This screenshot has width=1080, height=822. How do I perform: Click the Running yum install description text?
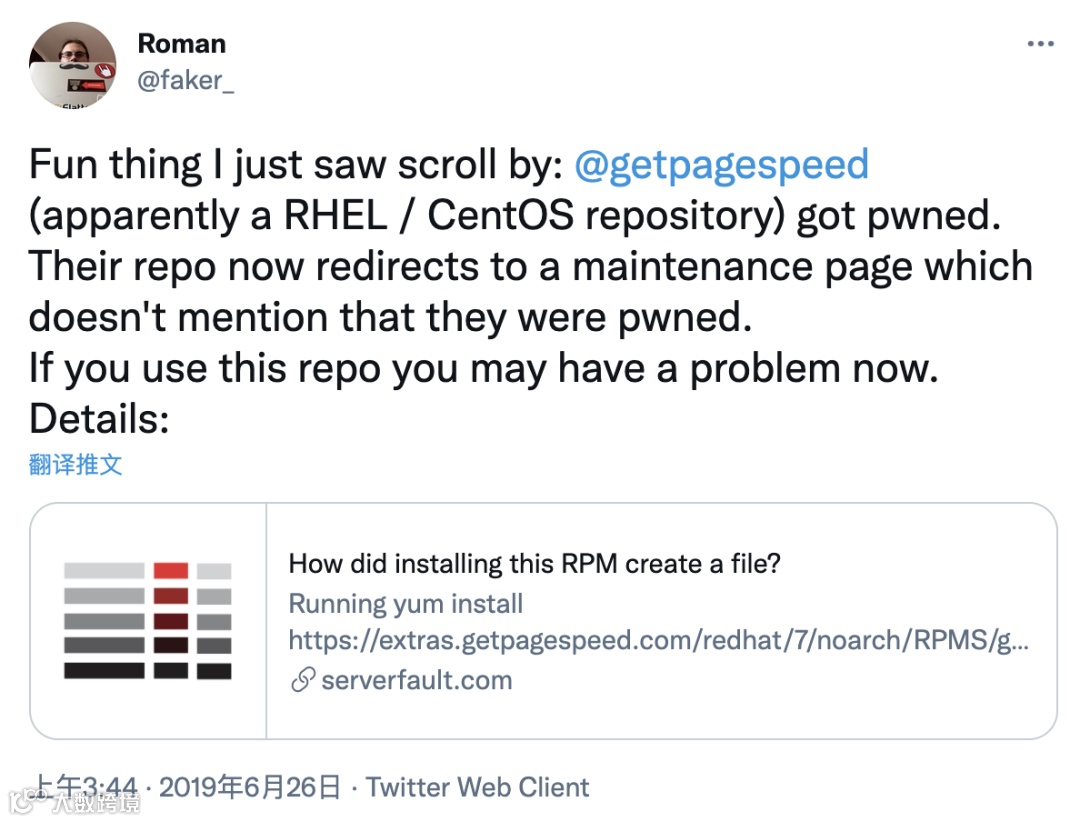coord(406,604)
